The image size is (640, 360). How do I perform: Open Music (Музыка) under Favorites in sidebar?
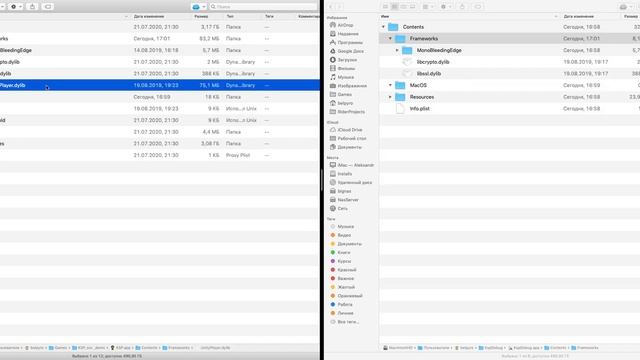pos(345,77)
